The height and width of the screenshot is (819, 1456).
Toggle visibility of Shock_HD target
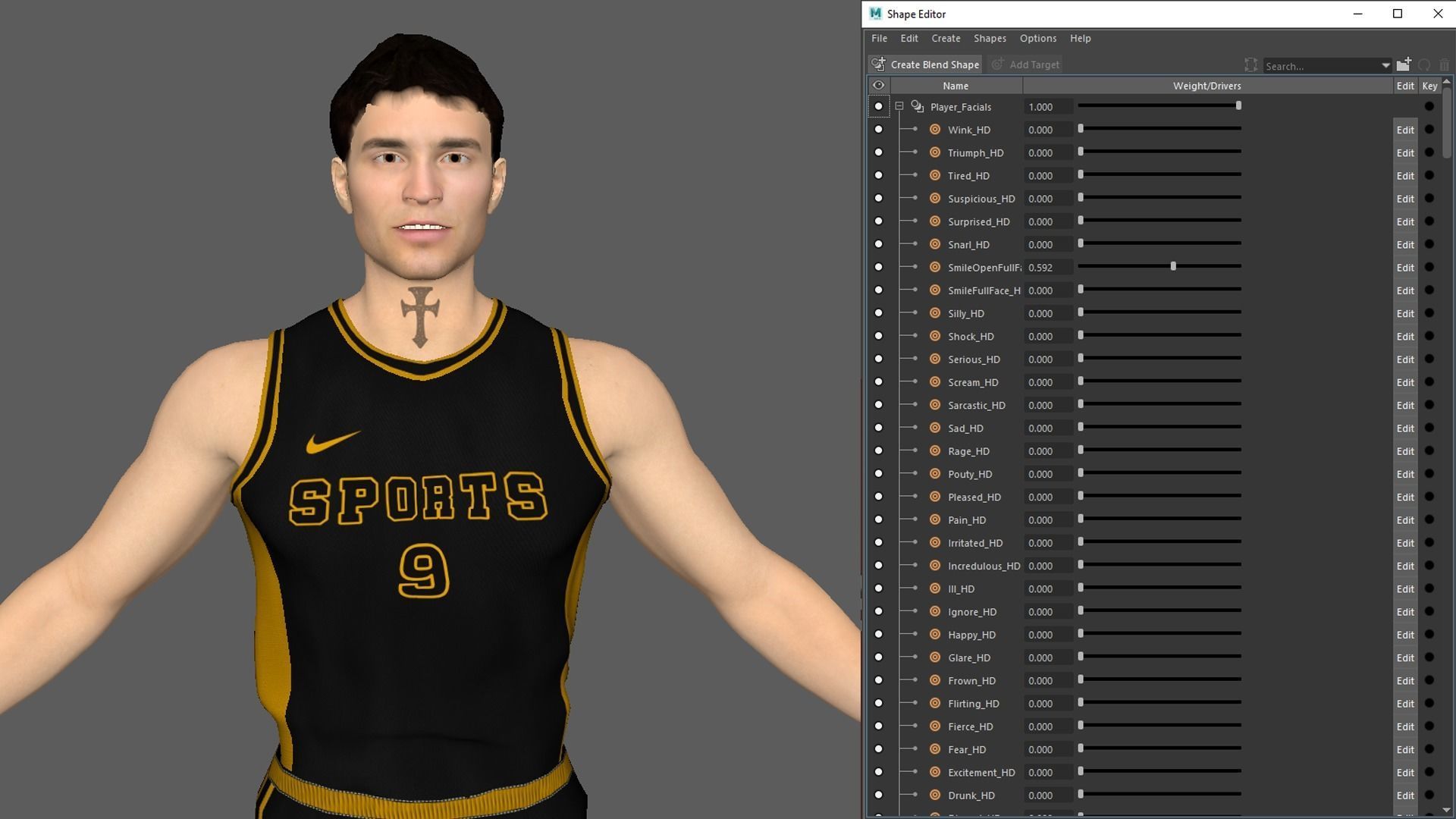pyautogui.click(x=878, y=336)
